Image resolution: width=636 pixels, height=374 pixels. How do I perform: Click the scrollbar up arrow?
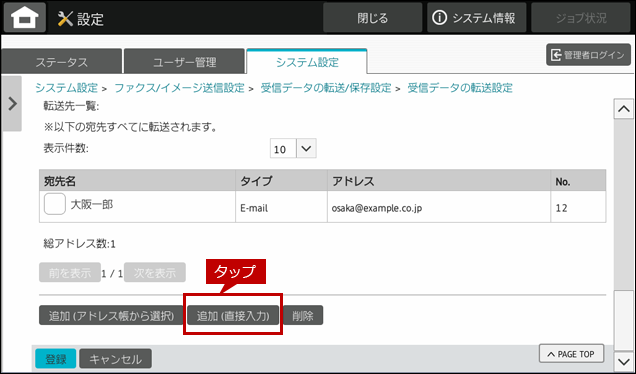click(x=623, y=109)
